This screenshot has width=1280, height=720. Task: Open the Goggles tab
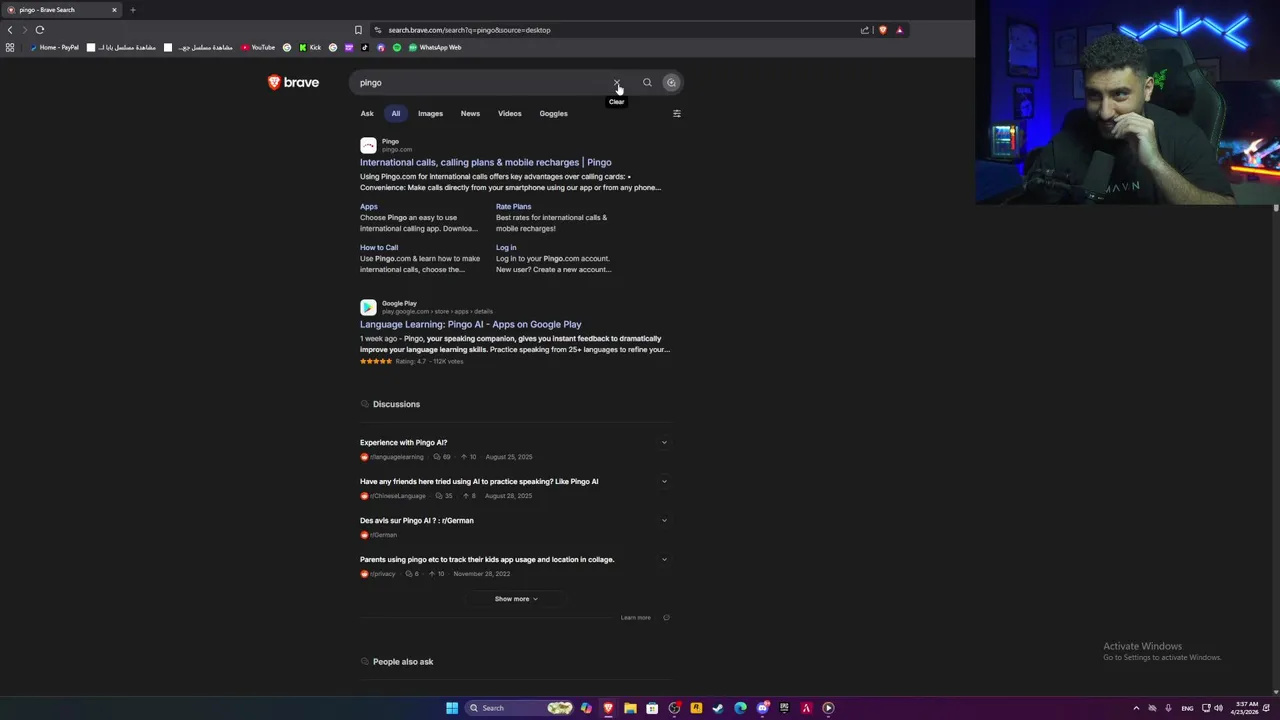(x=553, y=114)
